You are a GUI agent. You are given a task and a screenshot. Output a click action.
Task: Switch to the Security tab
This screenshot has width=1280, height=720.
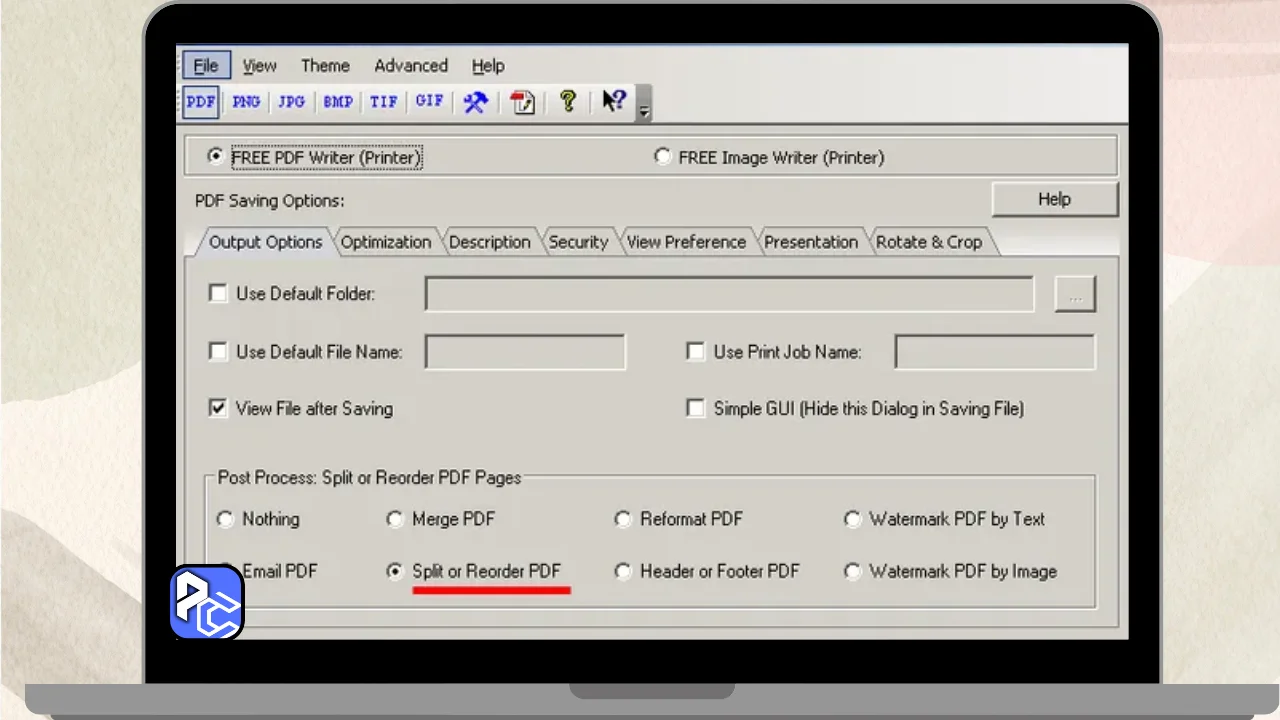click(x=578, y=242)
